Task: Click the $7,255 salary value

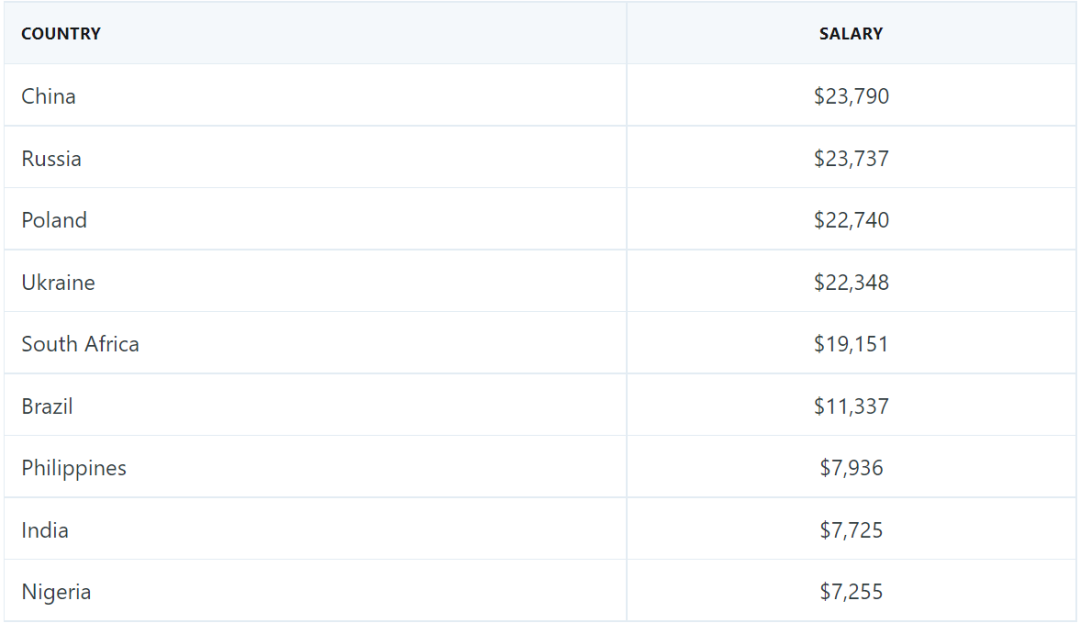Action: 851,592
